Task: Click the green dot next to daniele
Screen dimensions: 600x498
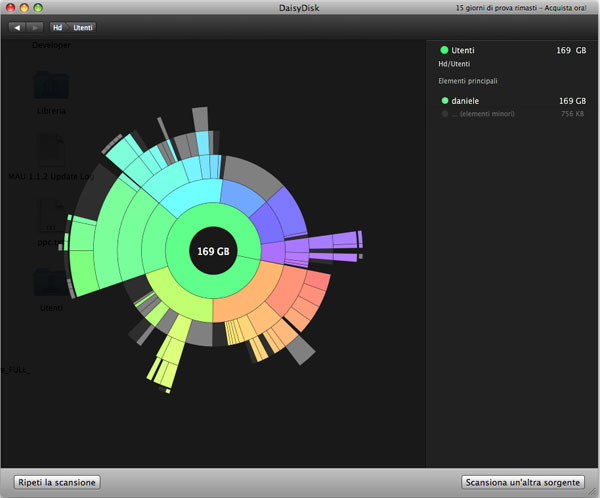Action: (x=445, y=101)
